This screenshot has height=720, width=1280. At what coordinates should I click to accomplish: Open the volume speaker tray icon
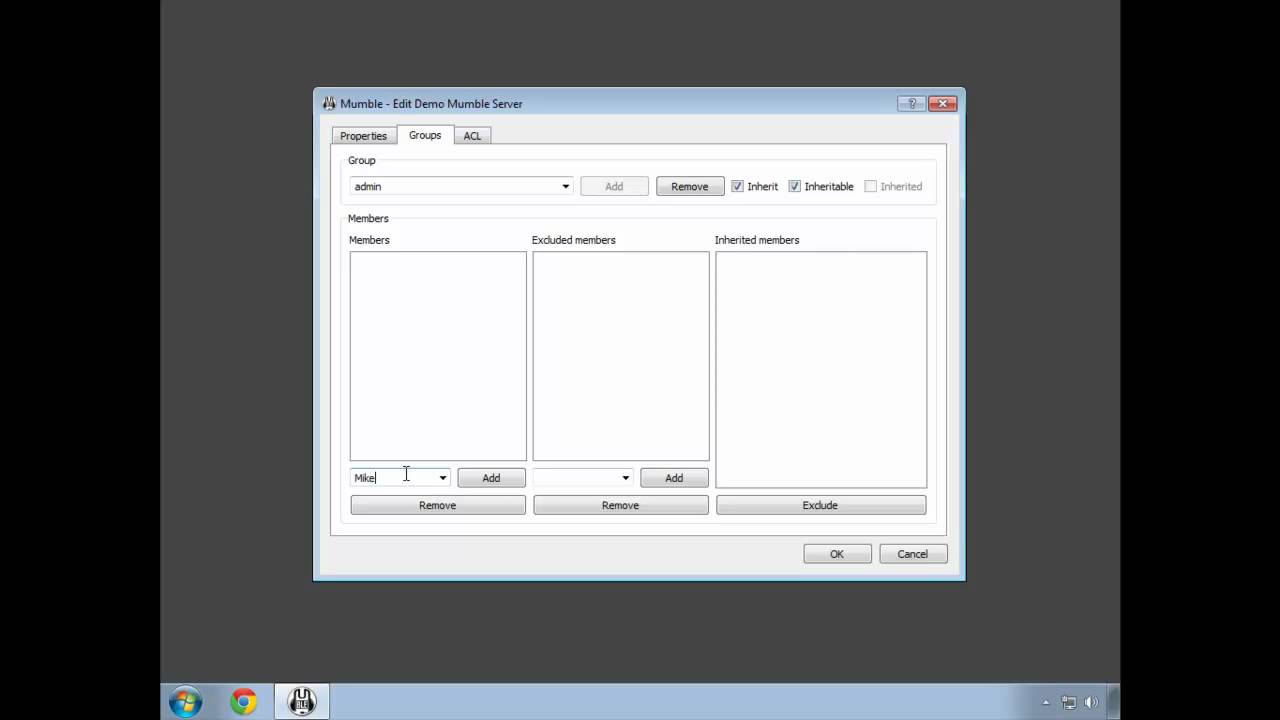click(1091, 702)
